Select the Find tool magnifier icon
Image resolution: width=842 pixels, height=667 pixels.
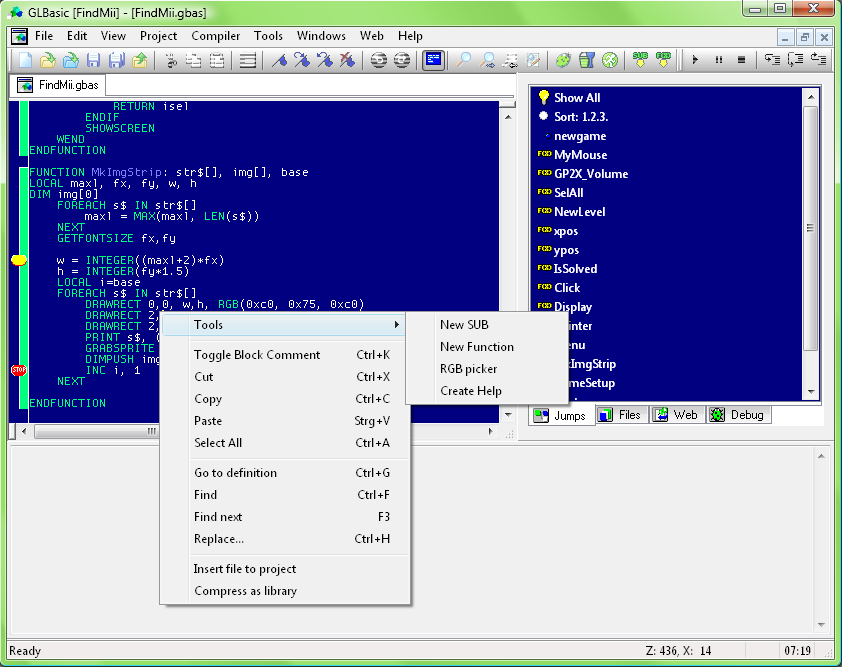click(462, 60)
